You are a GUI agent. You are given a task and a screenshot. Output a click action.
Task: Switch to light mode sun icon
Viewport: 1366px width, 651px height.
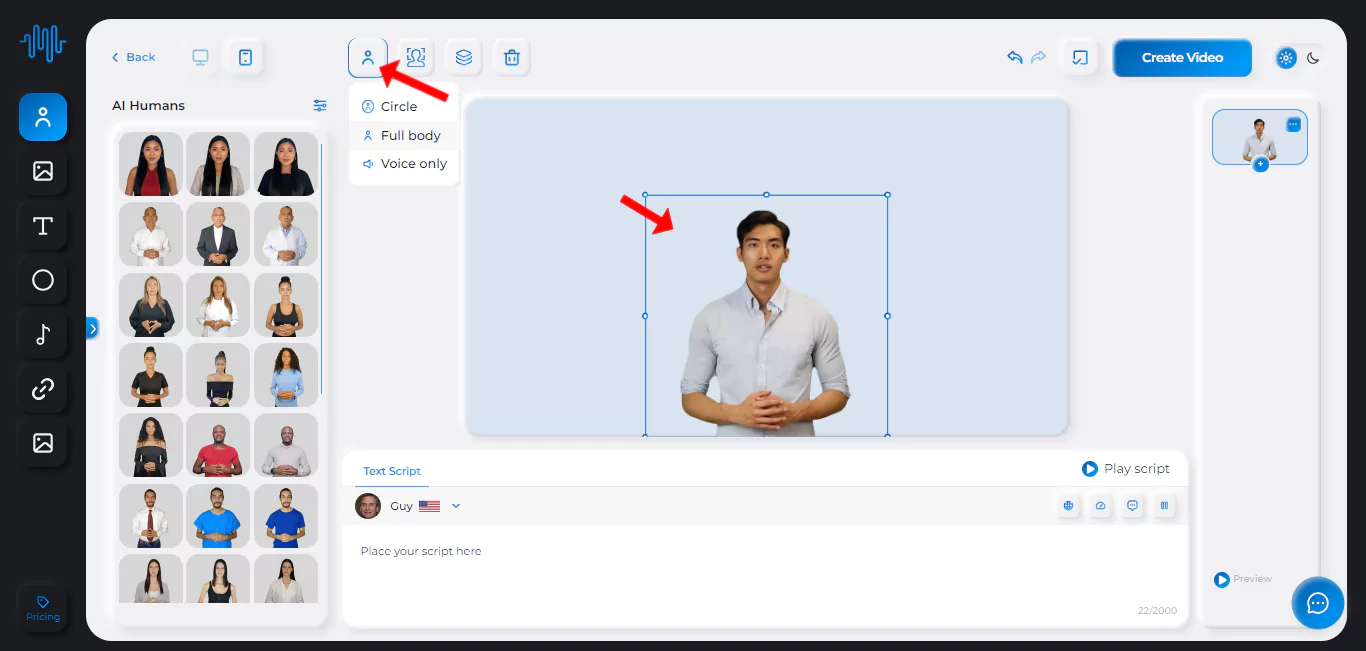1286,58
